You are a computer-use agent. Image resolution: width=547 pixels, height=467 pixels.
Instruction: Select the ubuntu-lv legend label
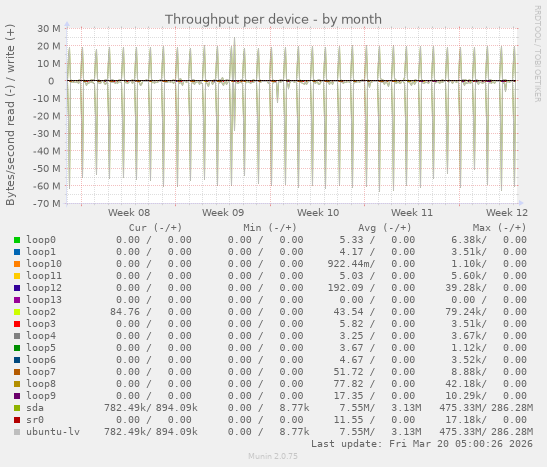click(x=53, y=432)
